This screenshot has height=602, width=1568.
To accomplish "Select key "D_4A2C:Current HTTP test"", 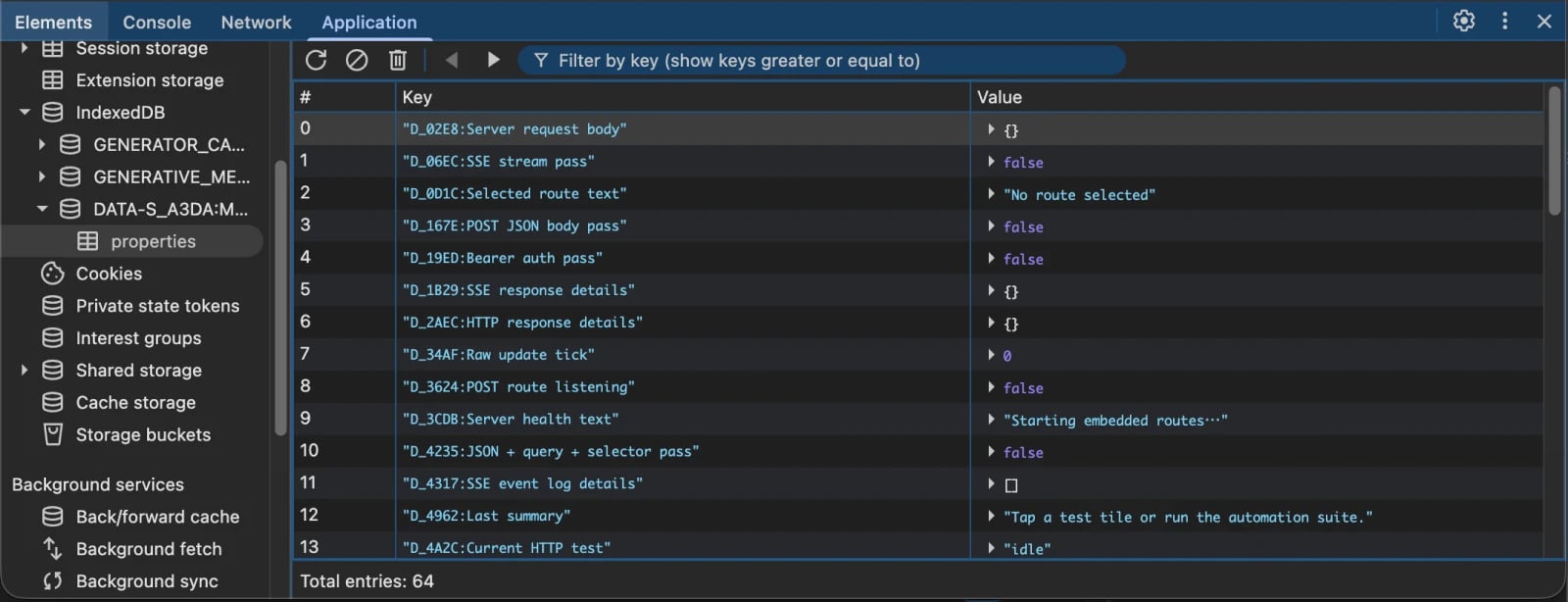I will coord(506,548).
